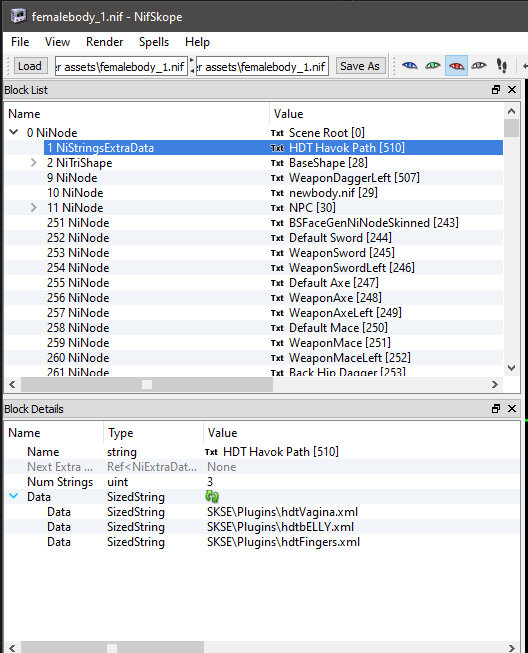Click the Load button
Screen dimensions: 528x653
[x=30, y=66]
